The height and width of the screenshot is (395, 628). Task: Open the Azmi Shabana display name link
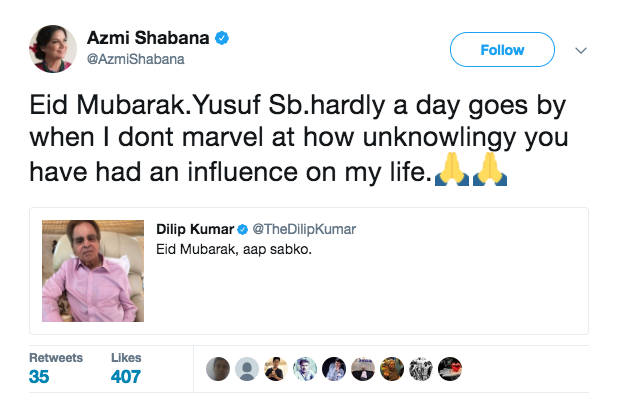[148, 38]
